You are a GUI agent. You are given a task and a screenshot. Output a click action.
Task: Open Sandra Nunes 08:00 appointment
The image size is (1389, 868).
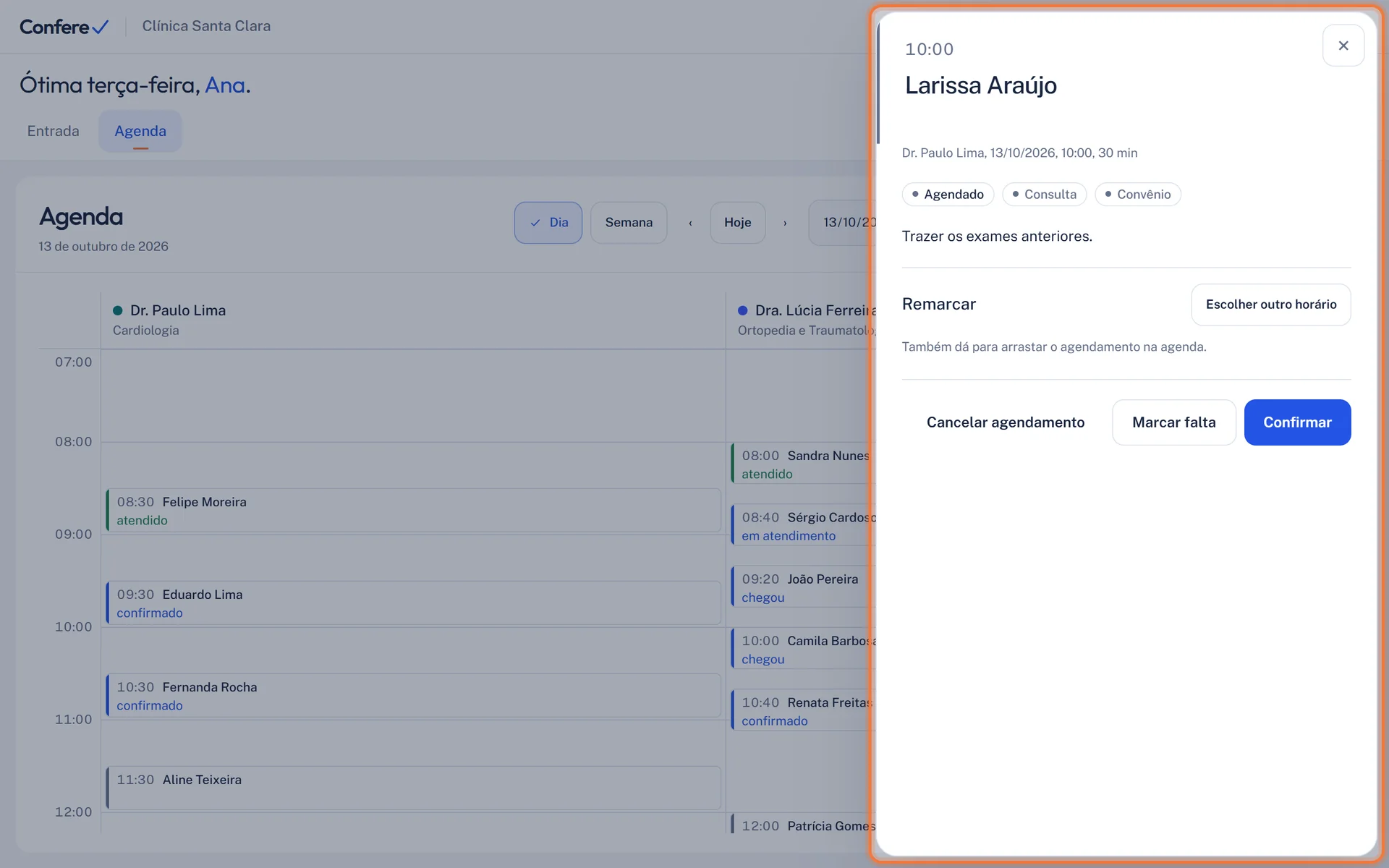pos(803,464)
